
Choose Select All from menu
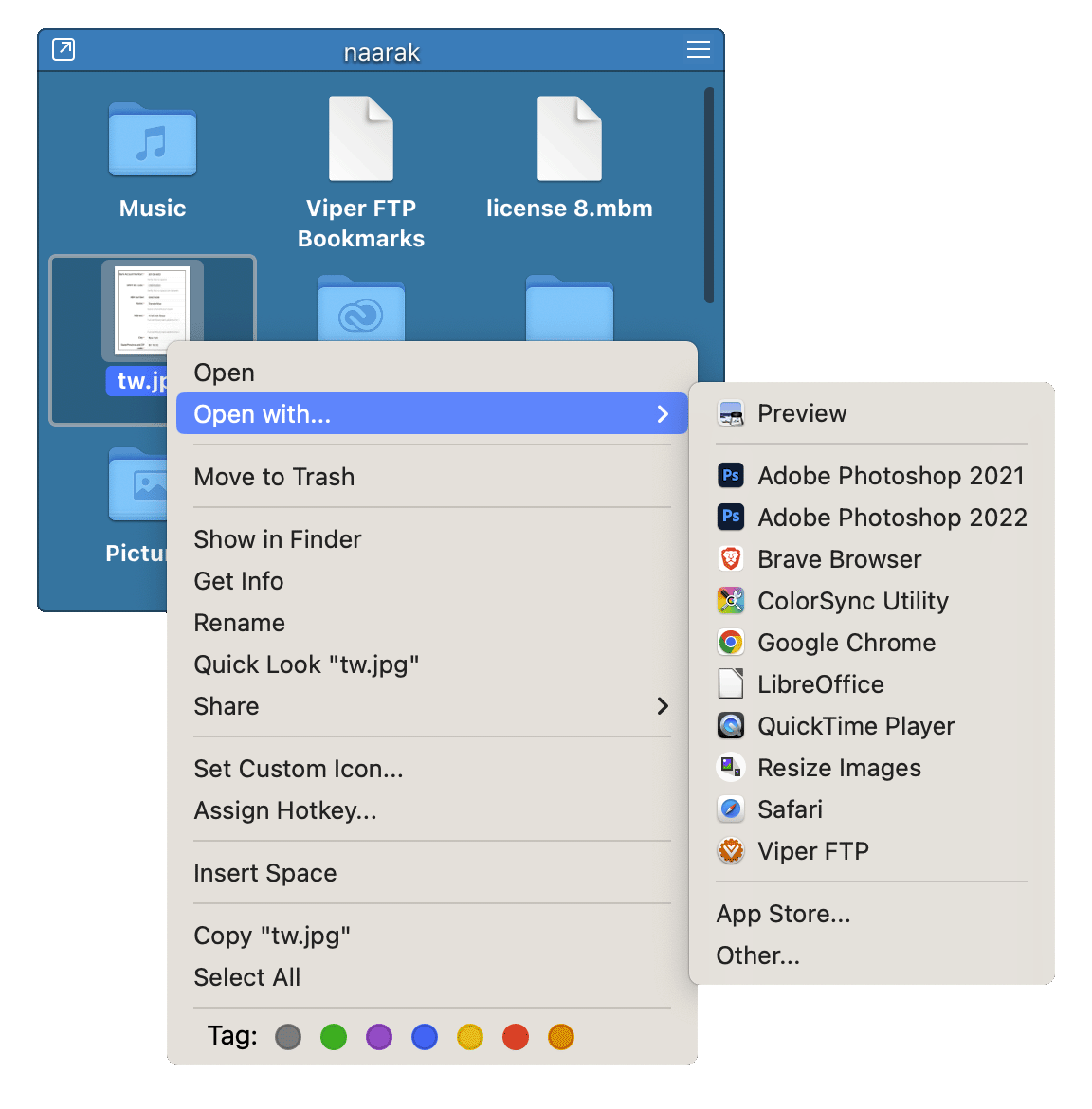tap(432, 976)
